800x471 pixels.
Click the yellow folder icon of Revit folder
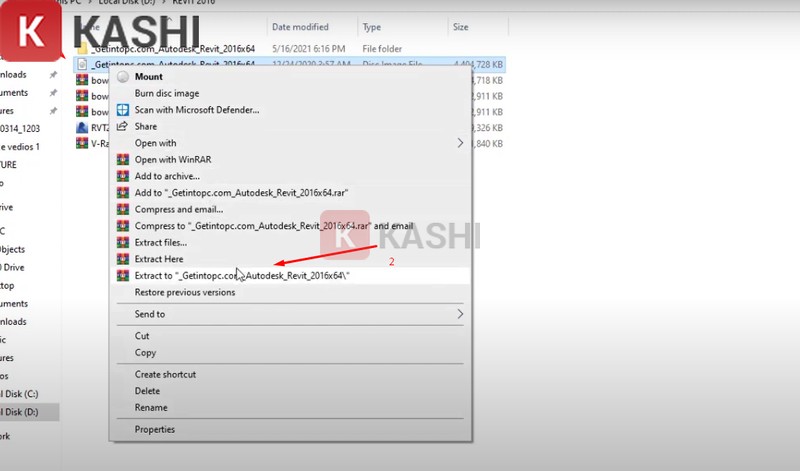tap(82, 49)
